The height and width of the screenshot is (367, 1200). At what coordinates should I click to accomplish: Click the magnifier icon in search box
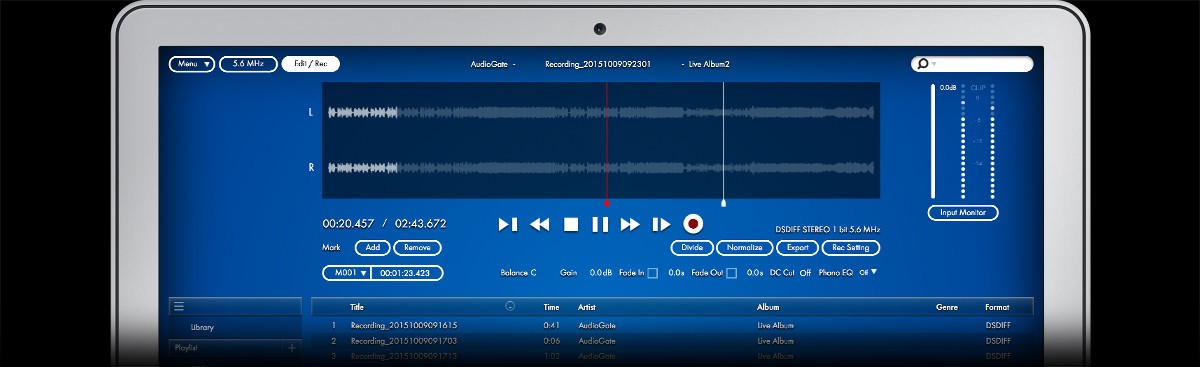point(922,64)
